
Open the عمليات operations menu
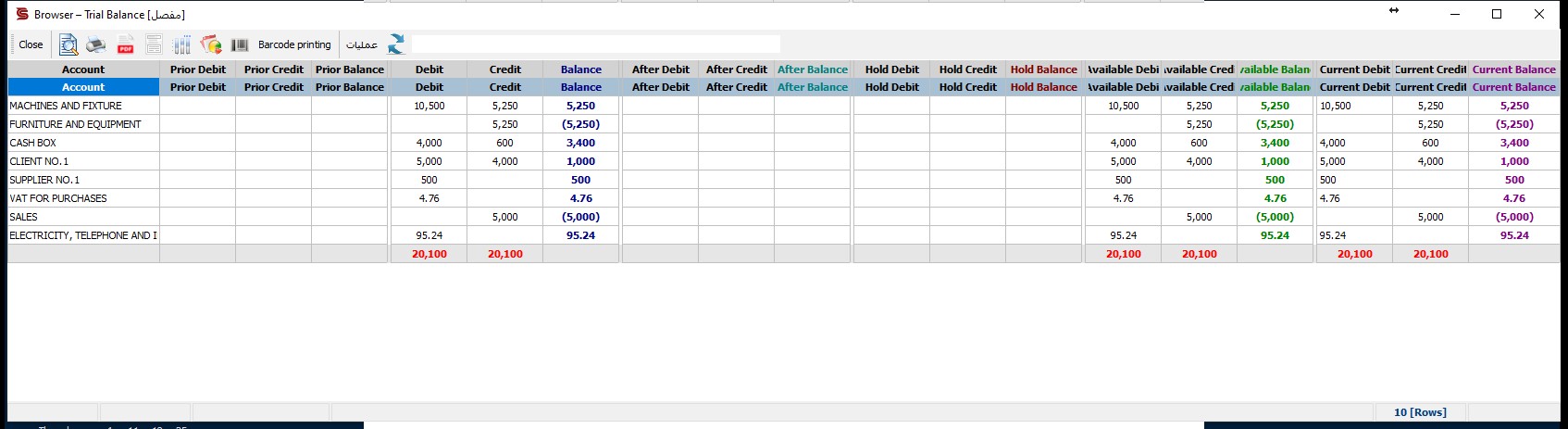[362, 44]
